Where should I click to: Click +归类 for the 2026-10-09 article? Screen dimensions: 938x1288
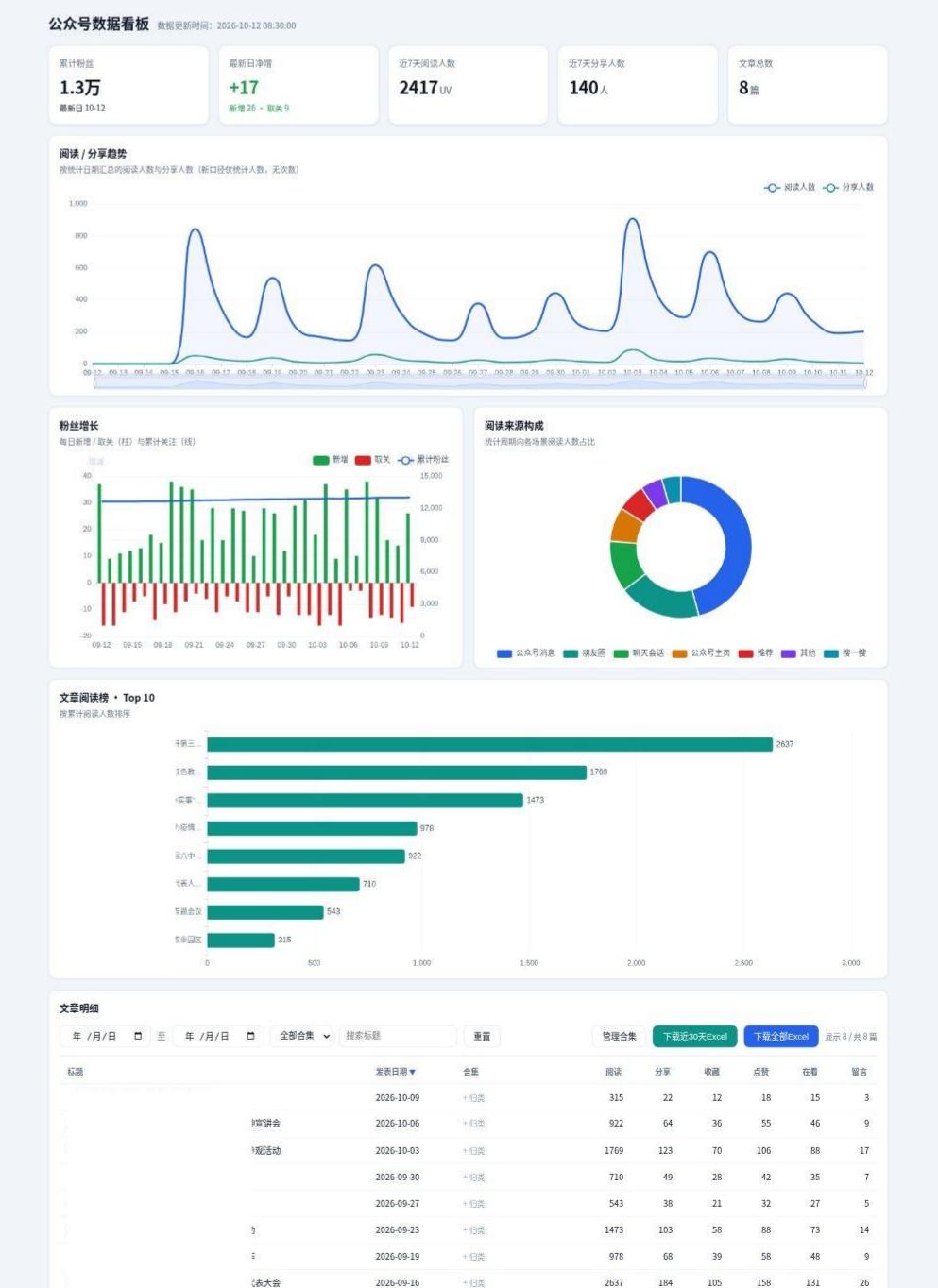pyautogui.click(x=473, y=1098)
